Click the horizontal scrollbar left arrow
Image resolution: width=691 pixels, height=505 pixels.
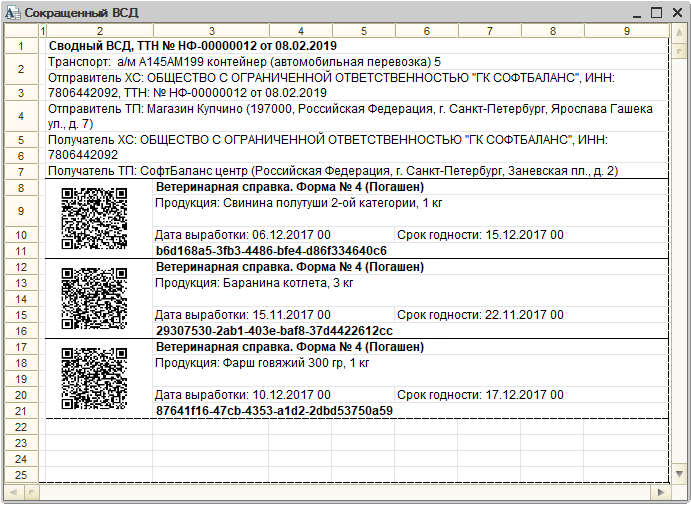(x=13, y=491)
